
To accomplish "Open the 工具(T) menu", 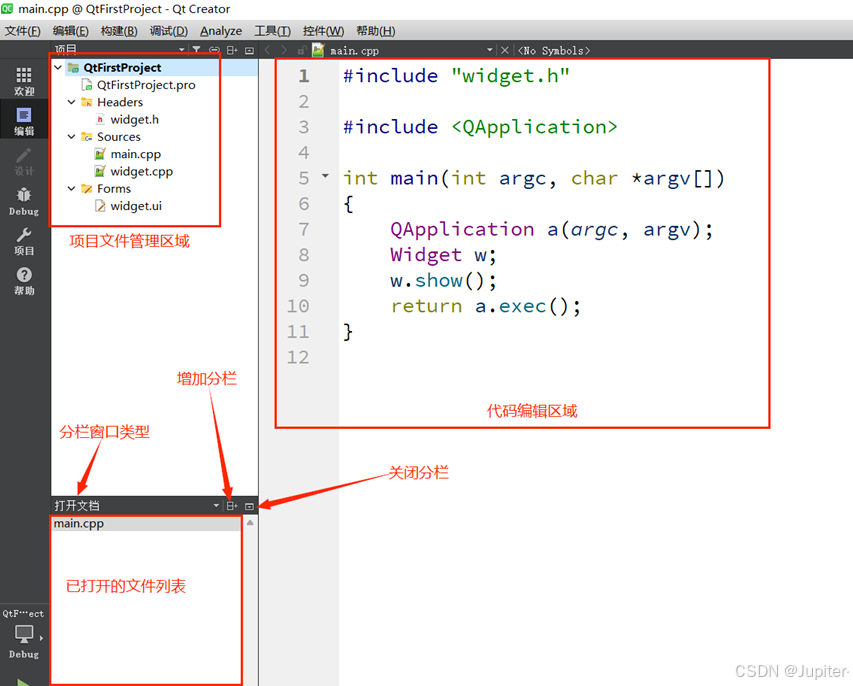I will point(273,31).
